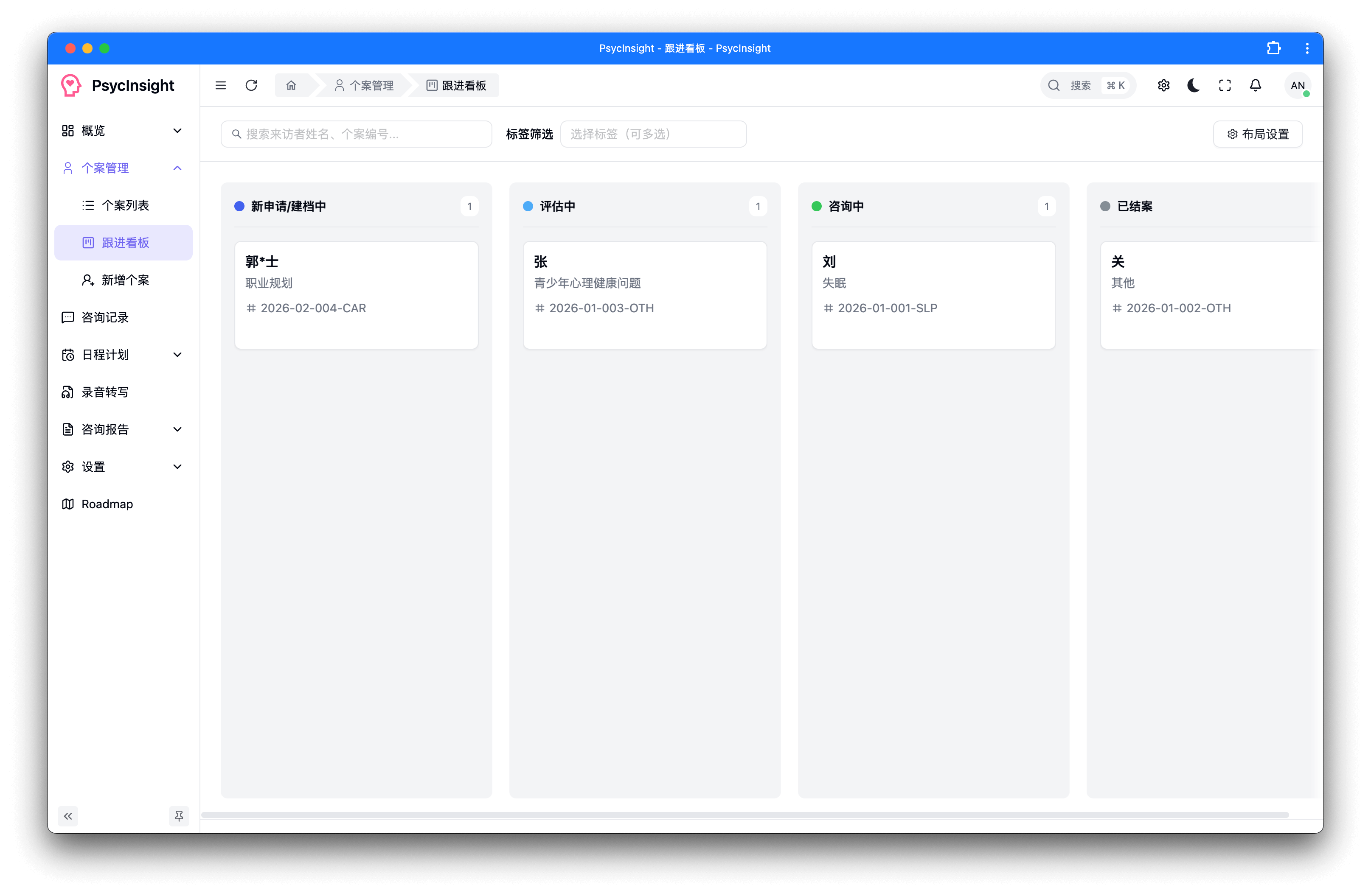The width and height of the screenshot is (1371, 896).
Task: Open the 郭*士 case card
Action: [356, 294]
